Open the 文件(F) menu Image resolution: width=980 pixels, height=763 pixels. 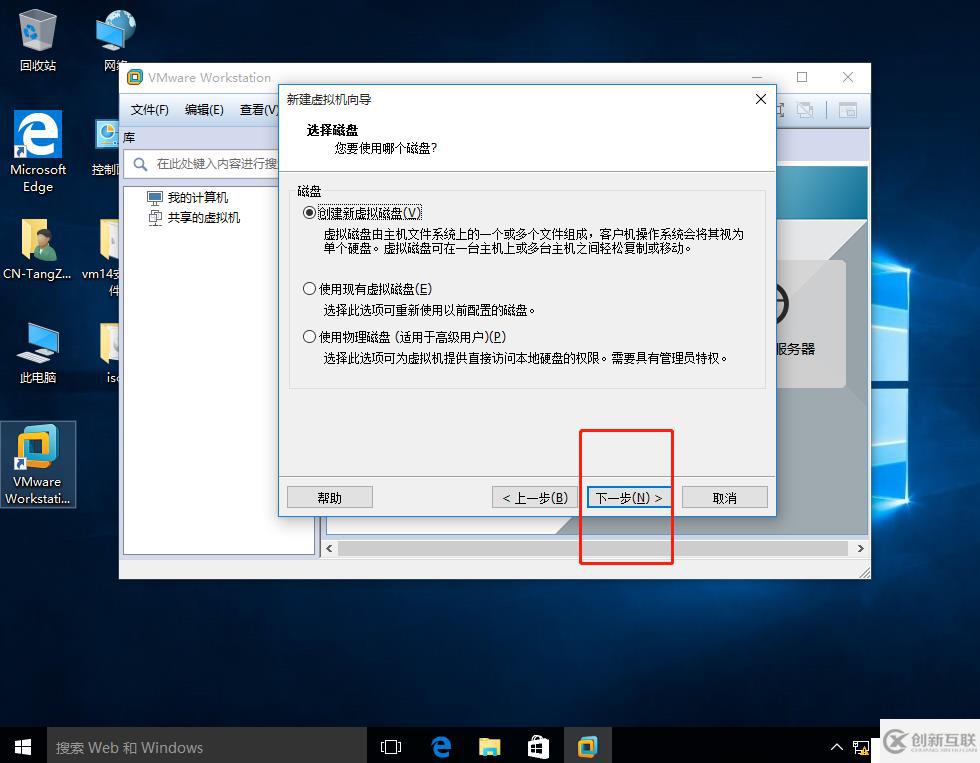pyautogui.click(x=150, y=110)
